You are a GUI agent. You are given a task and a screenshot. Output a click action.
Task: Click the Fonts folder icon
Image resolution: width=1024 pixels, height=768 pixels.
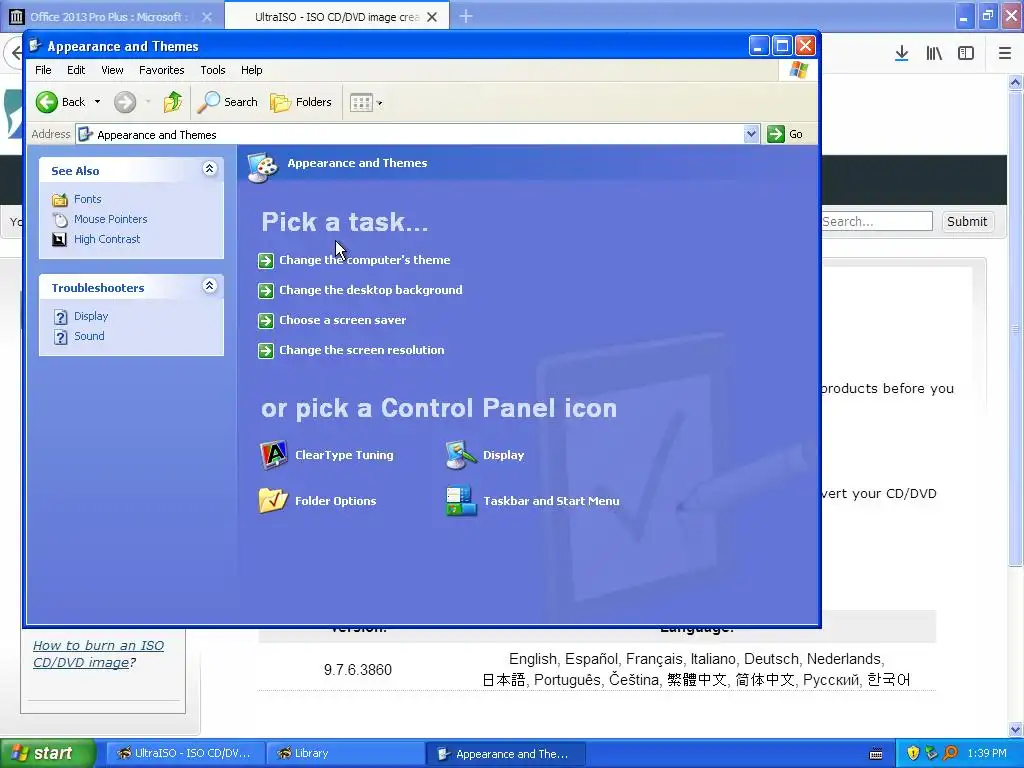[59, 199]
